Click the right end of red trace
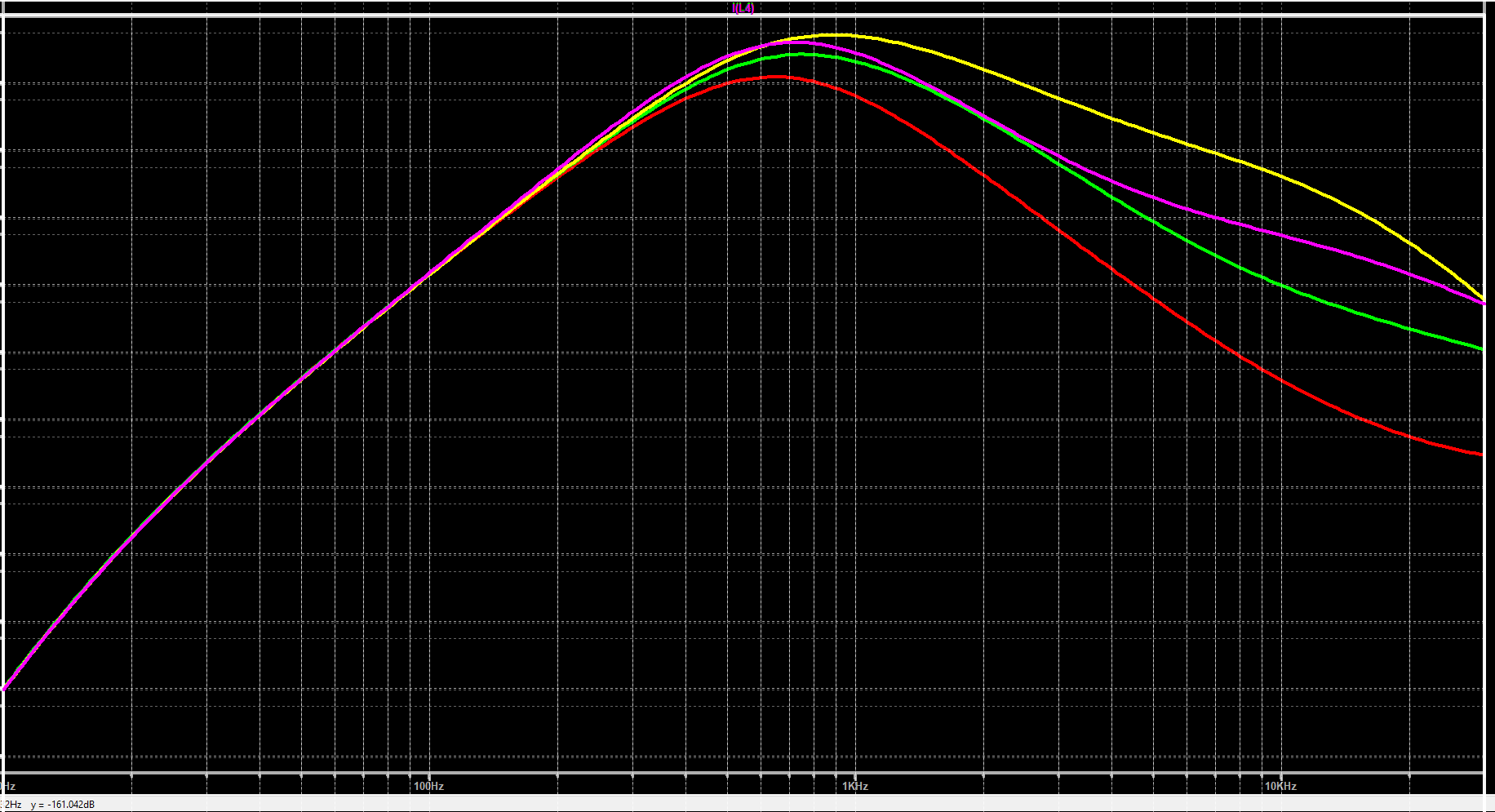 point(1481,455)
